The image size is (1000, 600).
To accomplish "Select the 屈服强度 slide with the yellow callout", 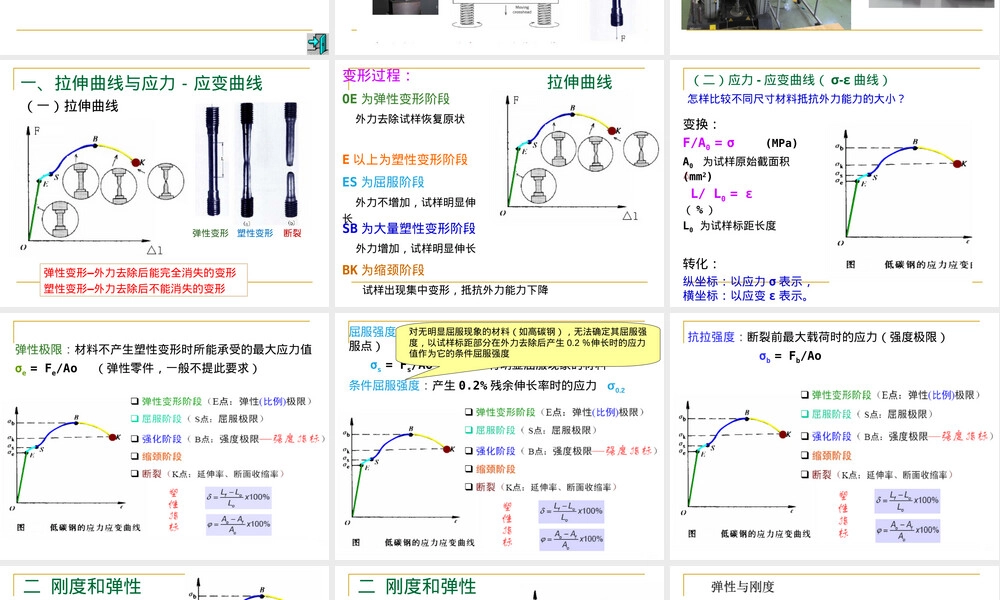I will click(x=499, y=436).
